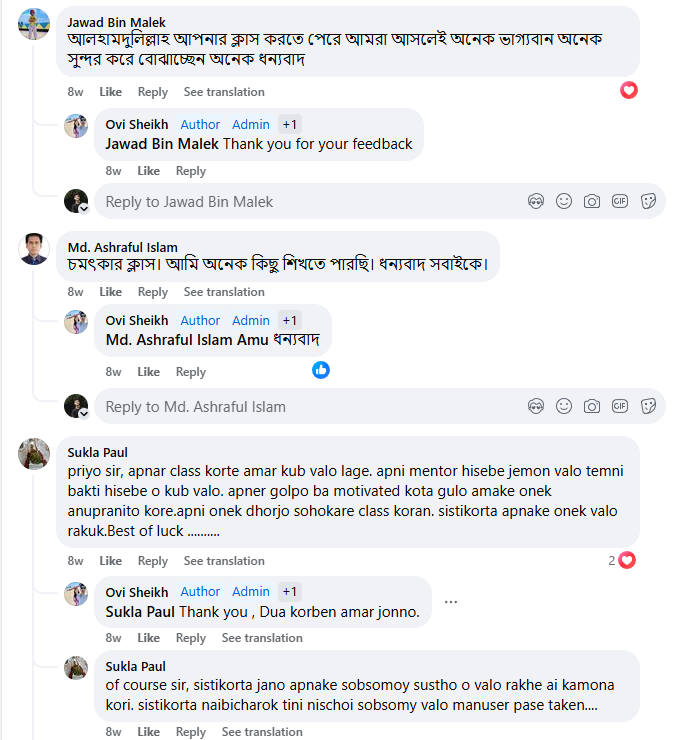
Task: View like reaction on Ovi Sheikh's ধন্যবাদ reply
Action: (321, 370)
